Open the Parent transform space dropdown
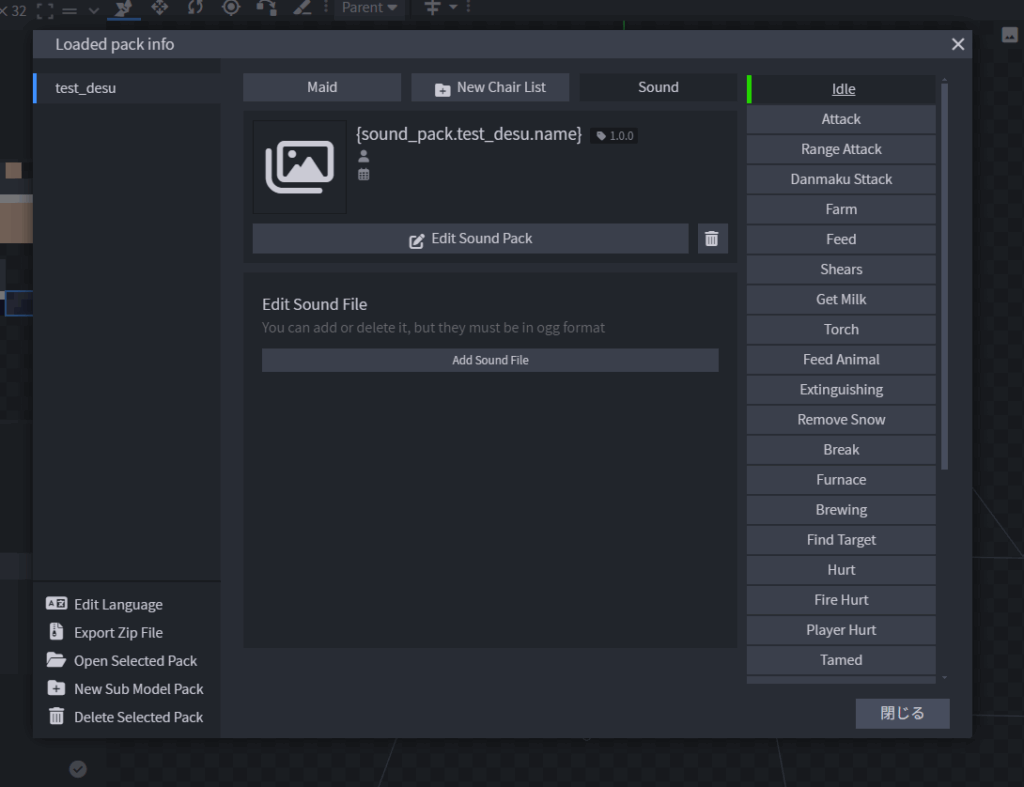Viewport: 1024px width, 787px height. (x=369, y=8)
